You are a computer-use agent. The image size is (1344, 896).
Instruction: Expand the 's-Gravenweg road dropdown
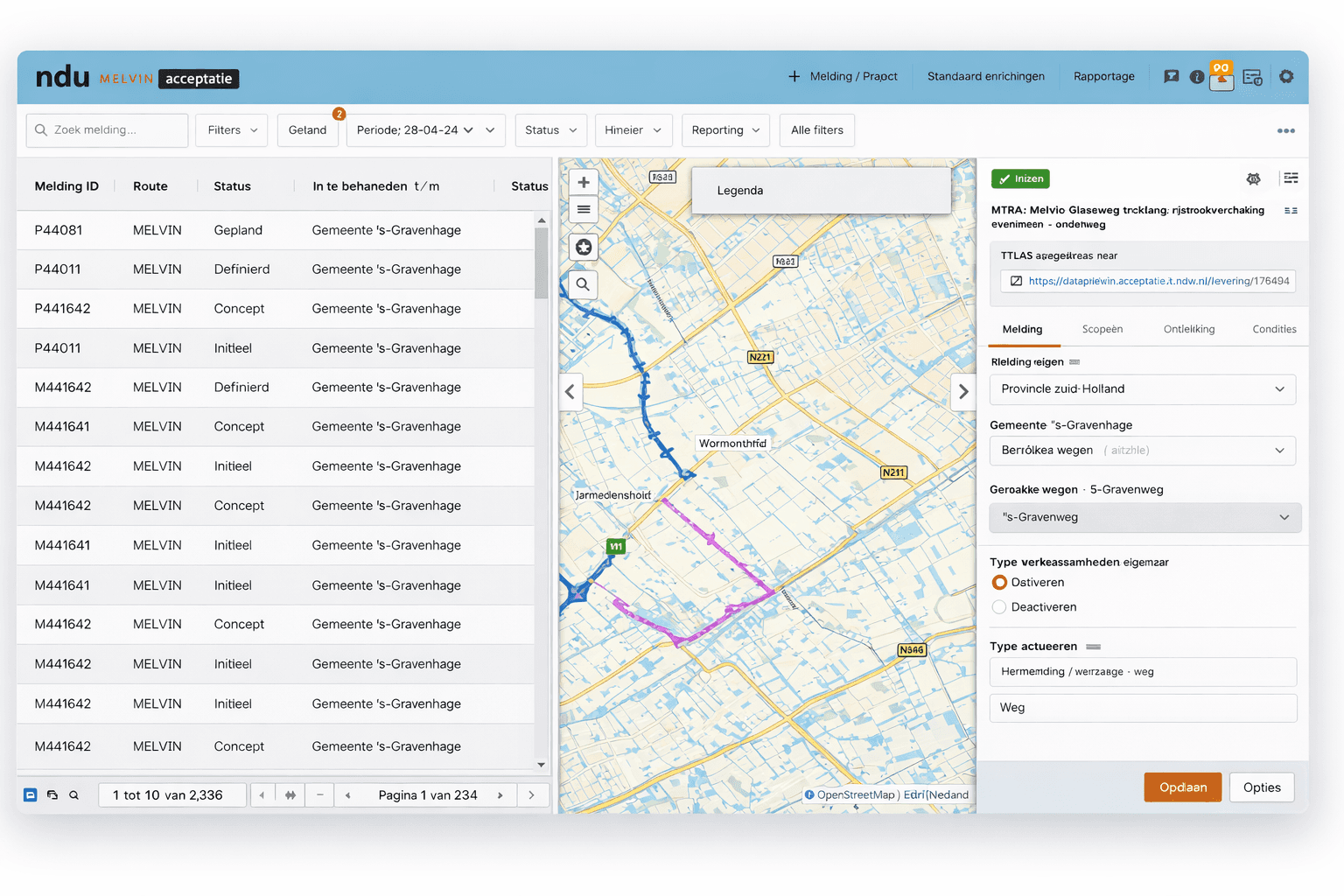tap(1144, 517)
